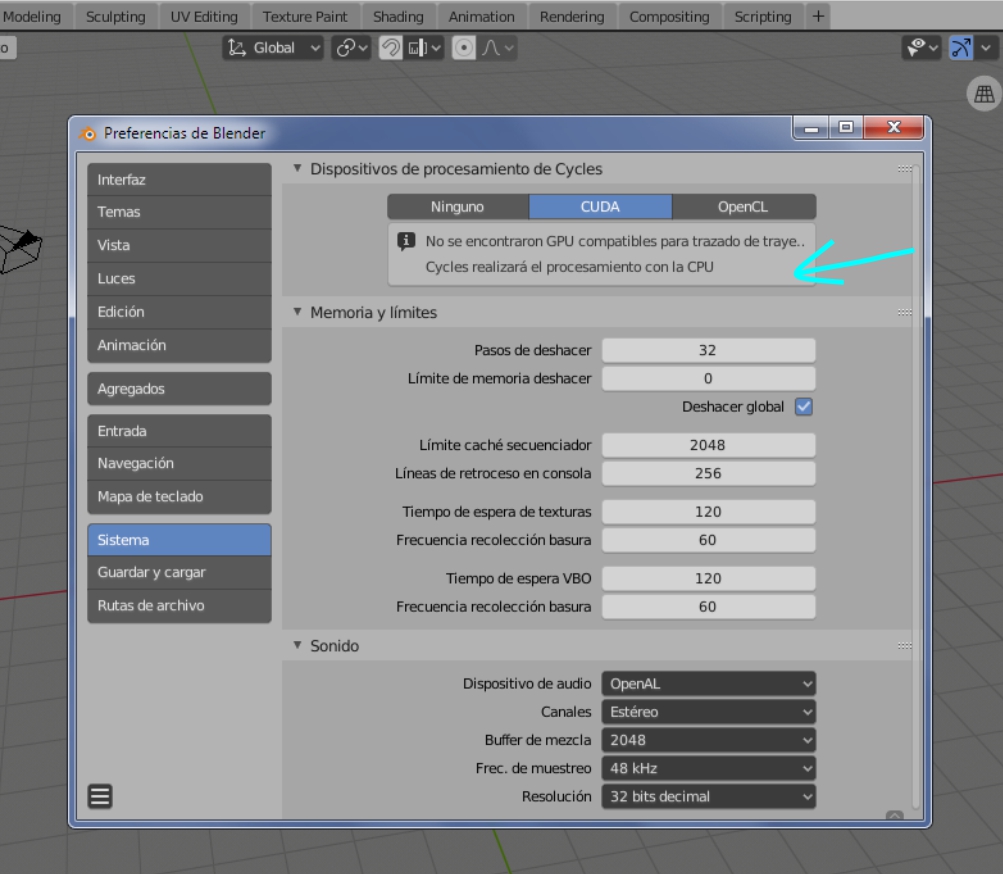Open Vista preferences section
The height and width of the screenshot is (874, 1003).
tap(179, 245)
